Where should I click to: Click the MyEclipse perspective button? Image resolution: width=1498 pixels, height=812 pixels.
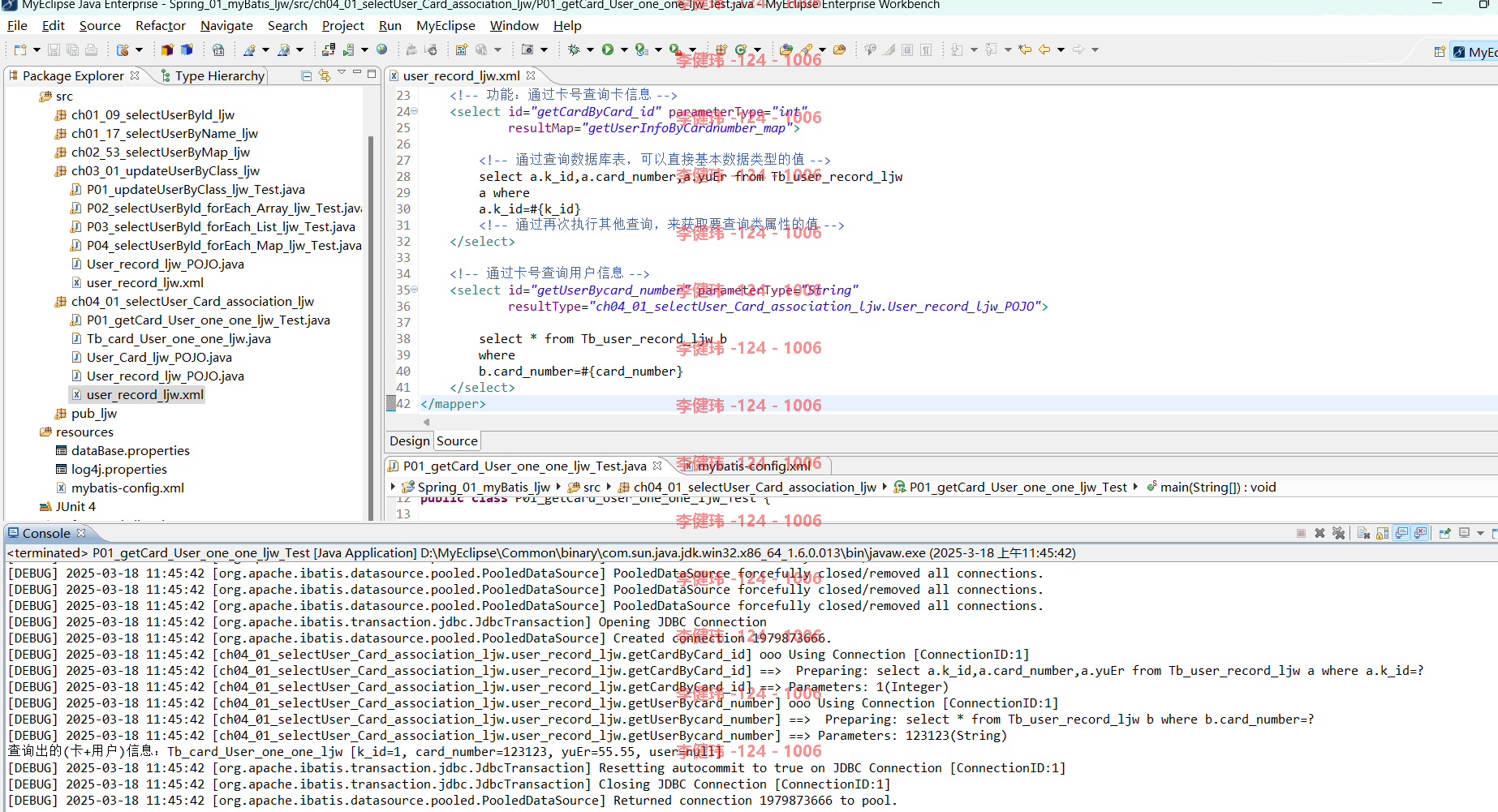[x=1474, y=52]
